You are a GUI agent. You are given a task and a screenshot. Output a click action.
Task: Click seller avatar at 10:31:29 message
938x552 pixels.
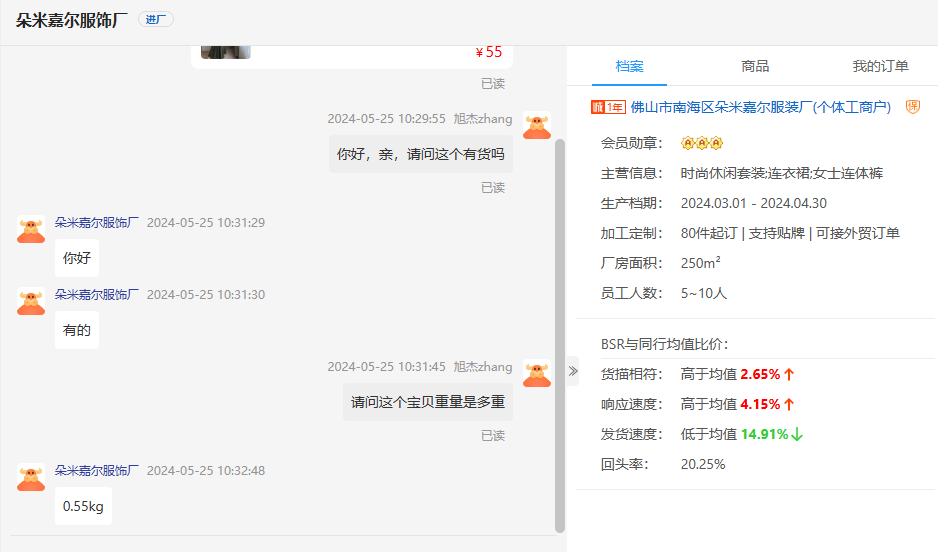click(31, 229)
